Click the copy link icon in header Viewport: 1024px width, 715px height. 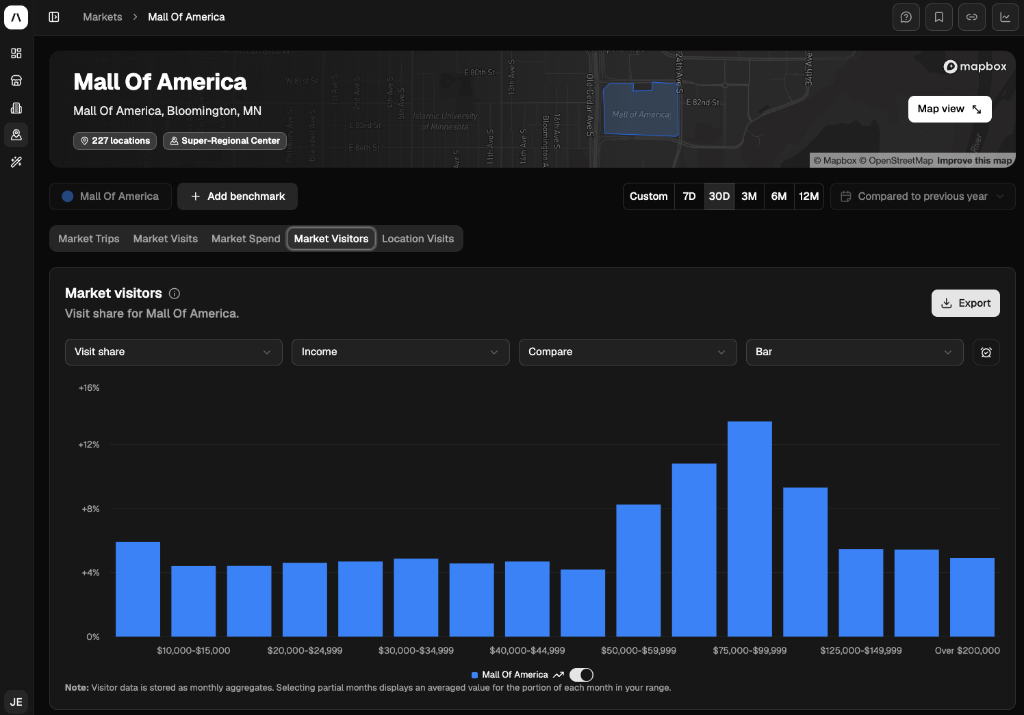[x=972, y=17]
